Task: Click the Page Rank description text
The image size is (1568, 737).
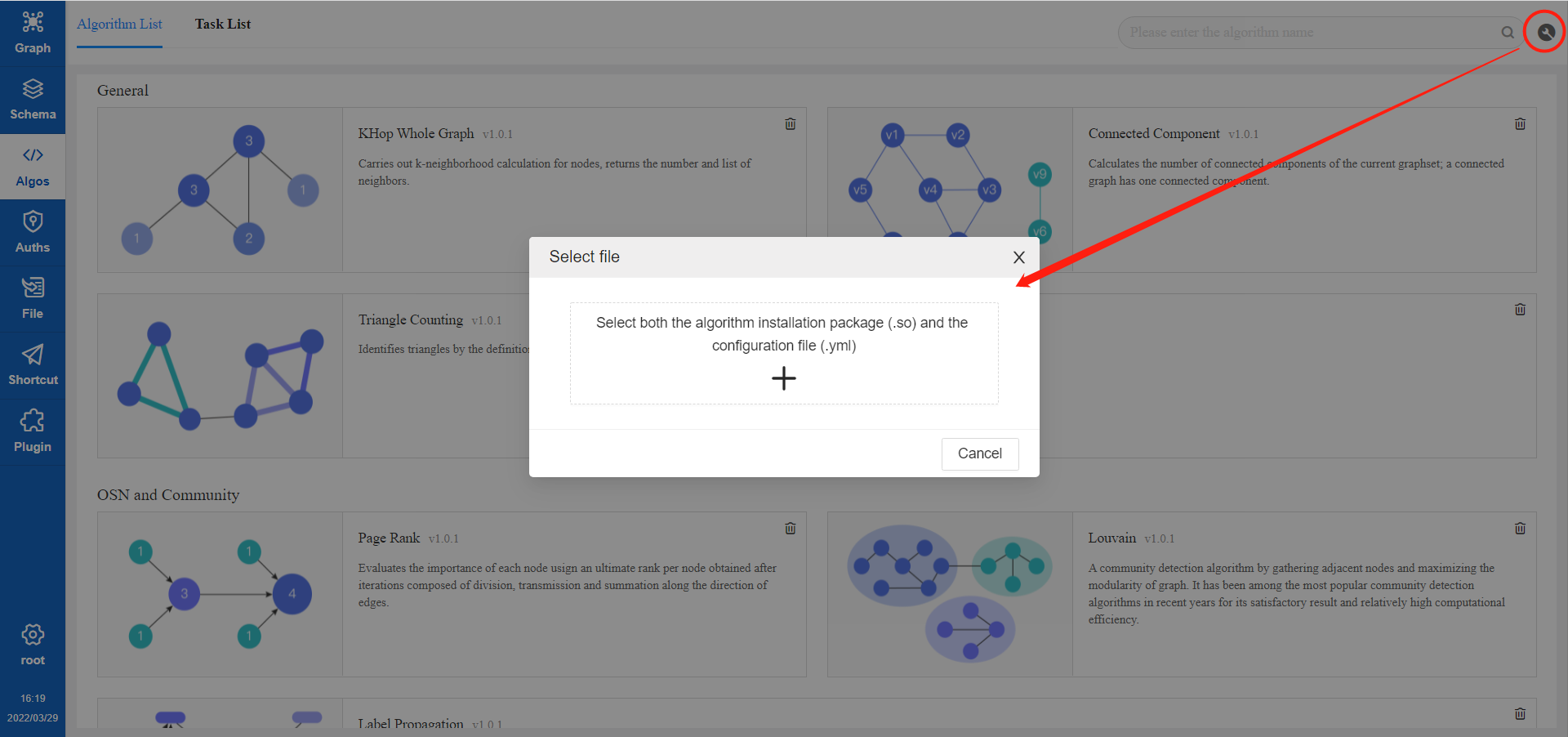Action: (568, 585)
